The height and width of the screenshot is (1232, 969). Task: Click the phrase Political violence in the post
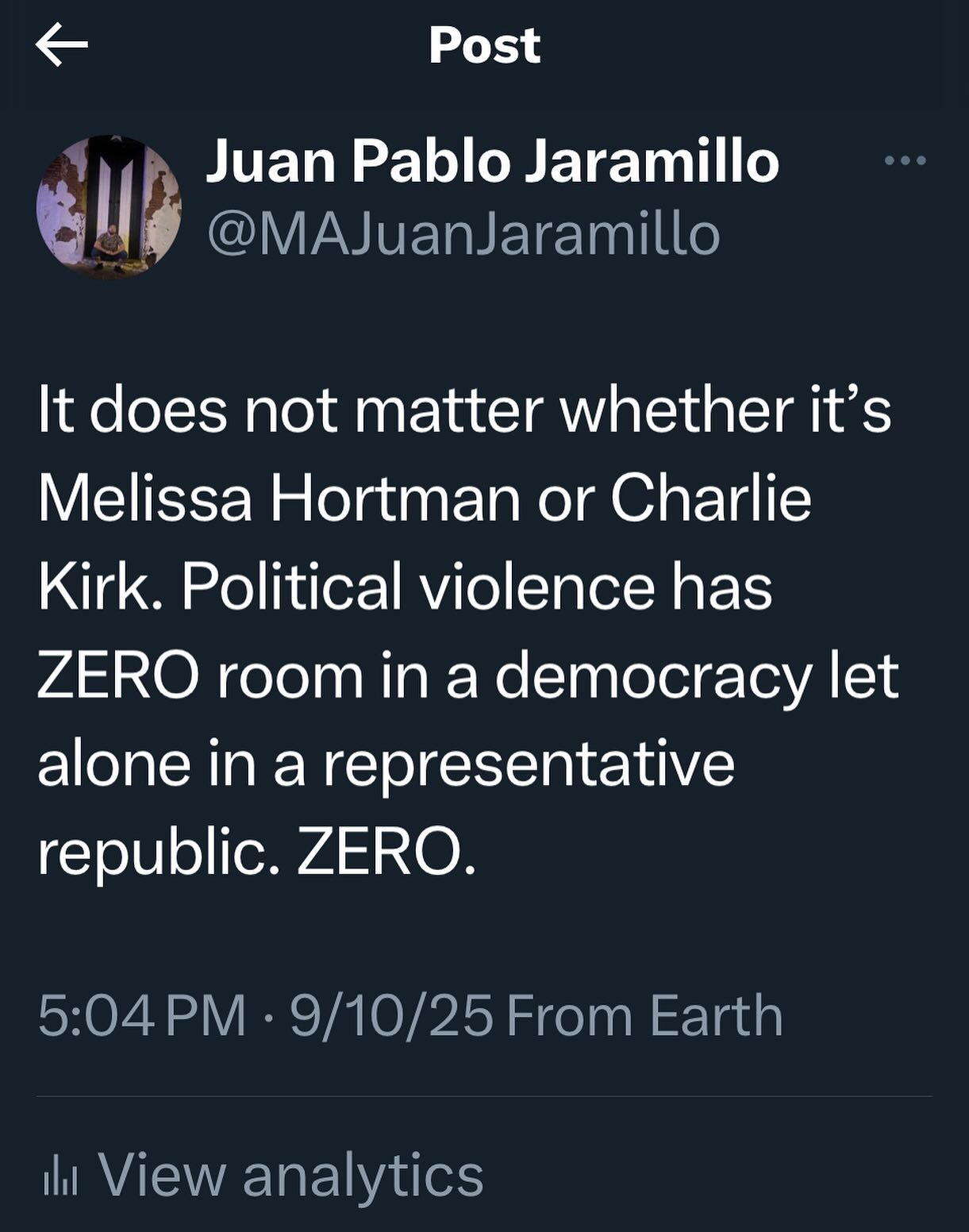click(419, 588)
